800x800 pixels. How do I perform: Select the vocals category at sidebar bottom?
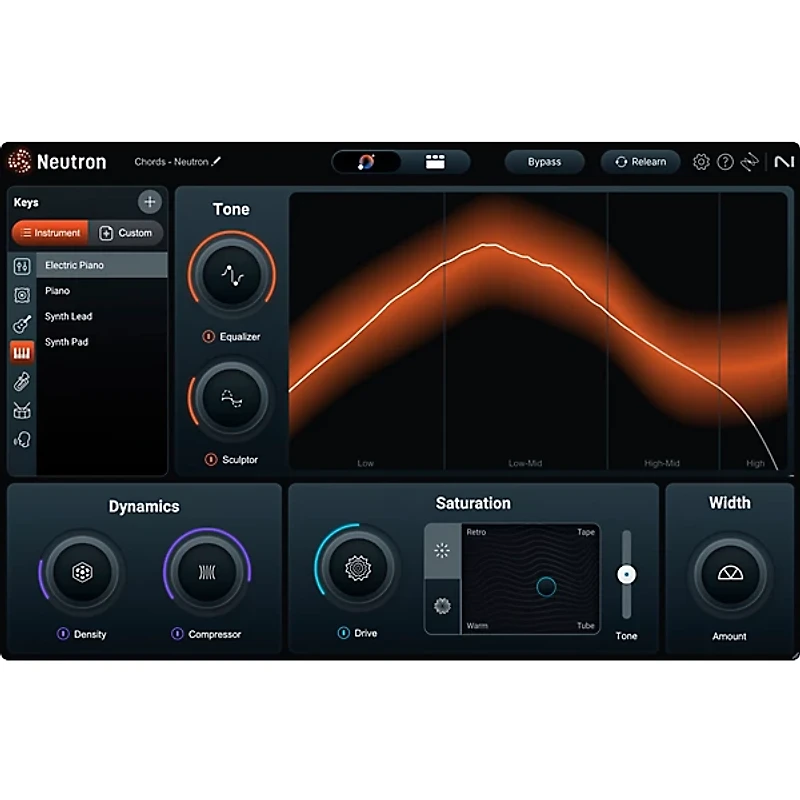pos(22,440)
